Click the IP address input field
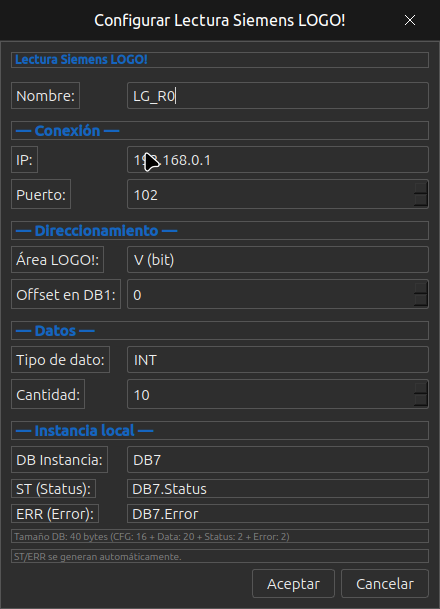 click(278, 160)
